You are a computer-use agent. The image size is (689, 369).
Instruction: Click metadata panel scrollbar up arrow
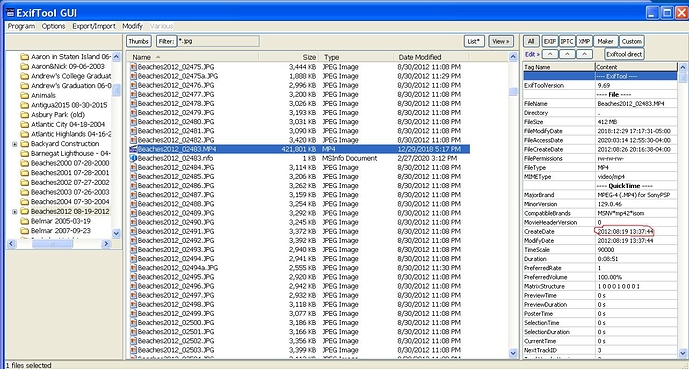[x=683, y=67]
